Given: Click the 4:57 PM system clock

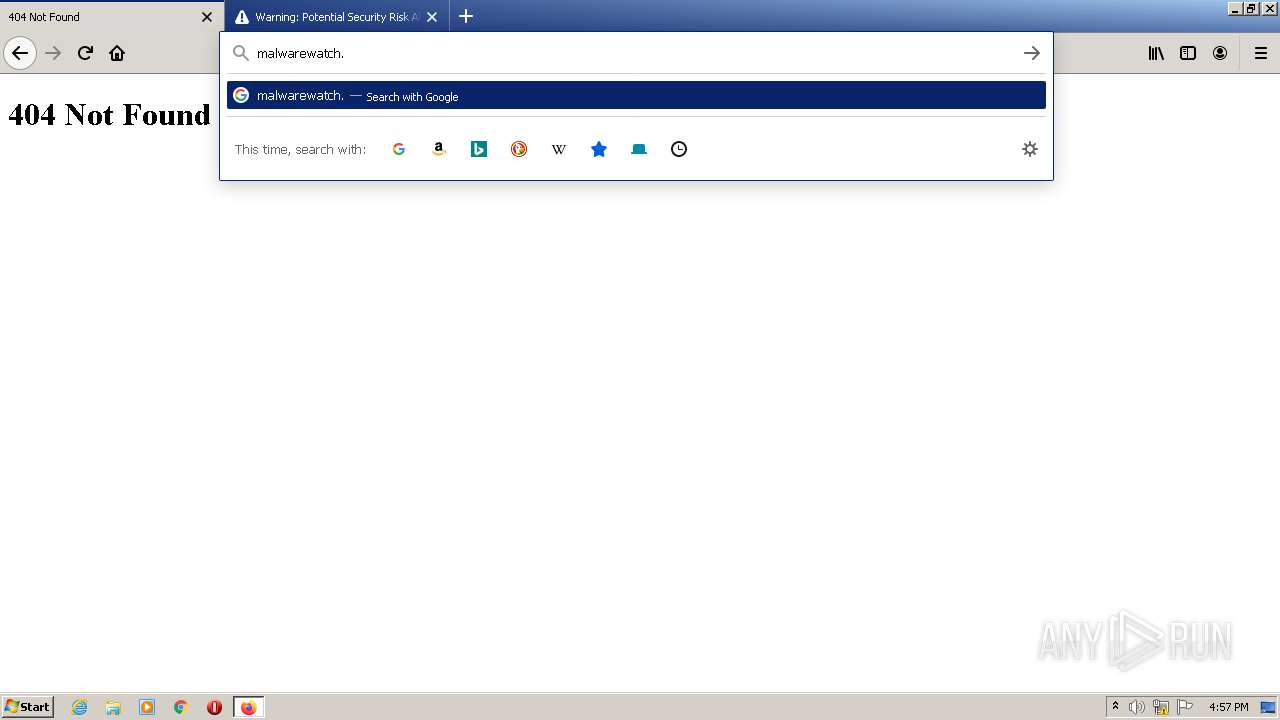Looking at the screenshot, I should click(x=1228, y=707).
